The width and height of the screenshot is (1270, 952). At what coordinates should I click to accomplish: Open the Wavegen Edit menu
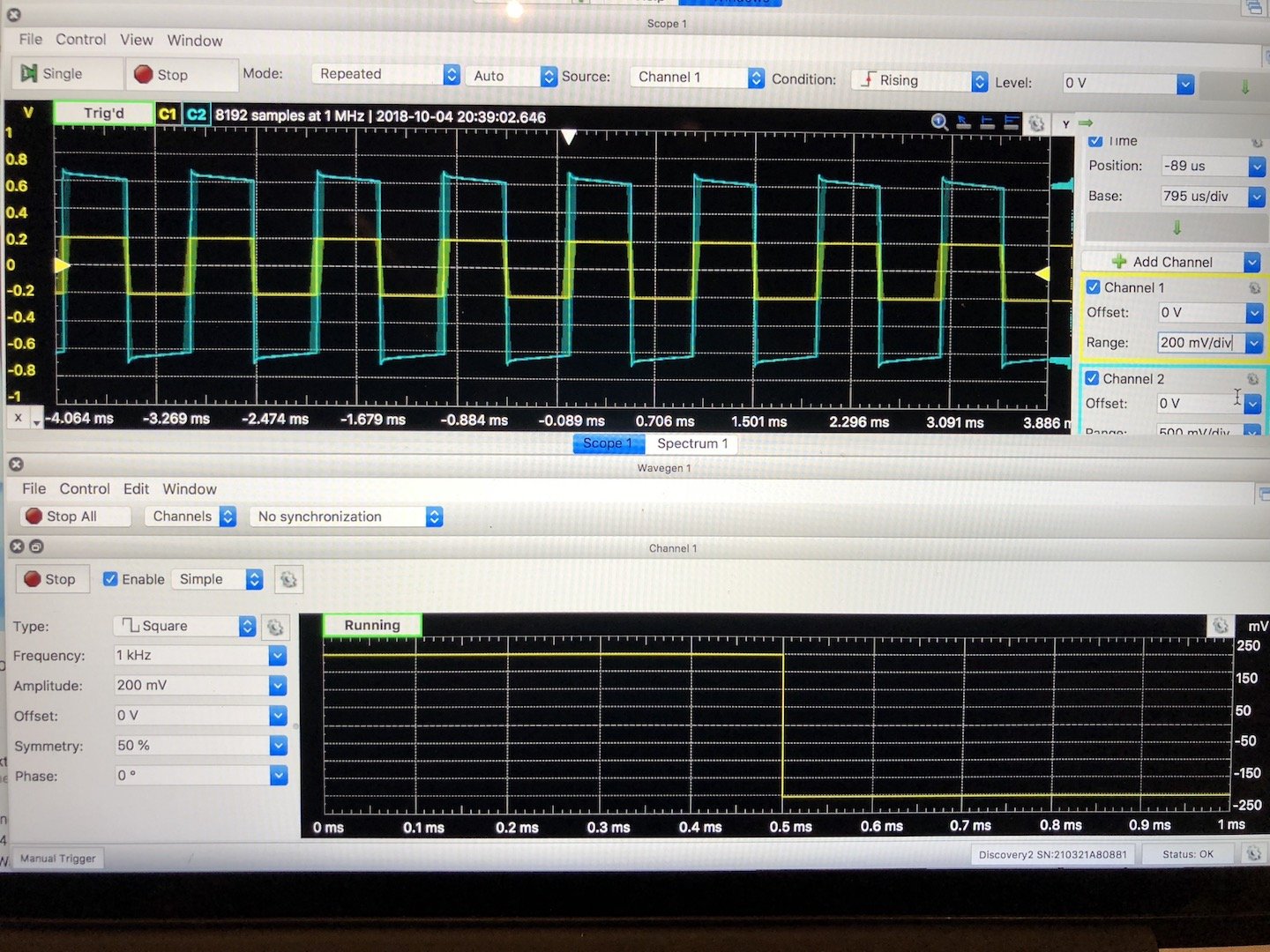pos(136,488)
